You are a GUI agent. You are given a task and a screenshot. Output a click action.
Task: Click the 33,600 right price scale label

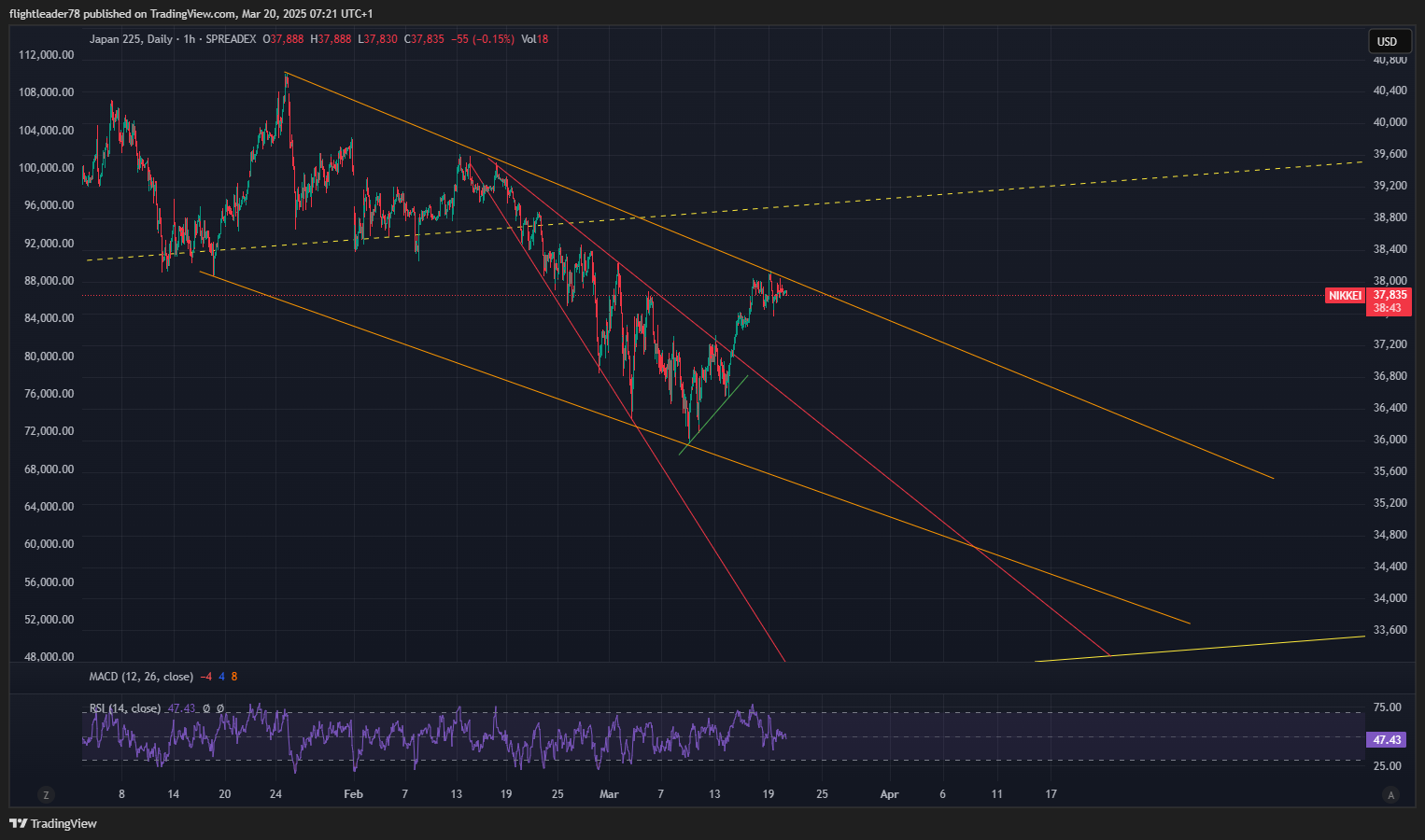(x=1390, y=630)
